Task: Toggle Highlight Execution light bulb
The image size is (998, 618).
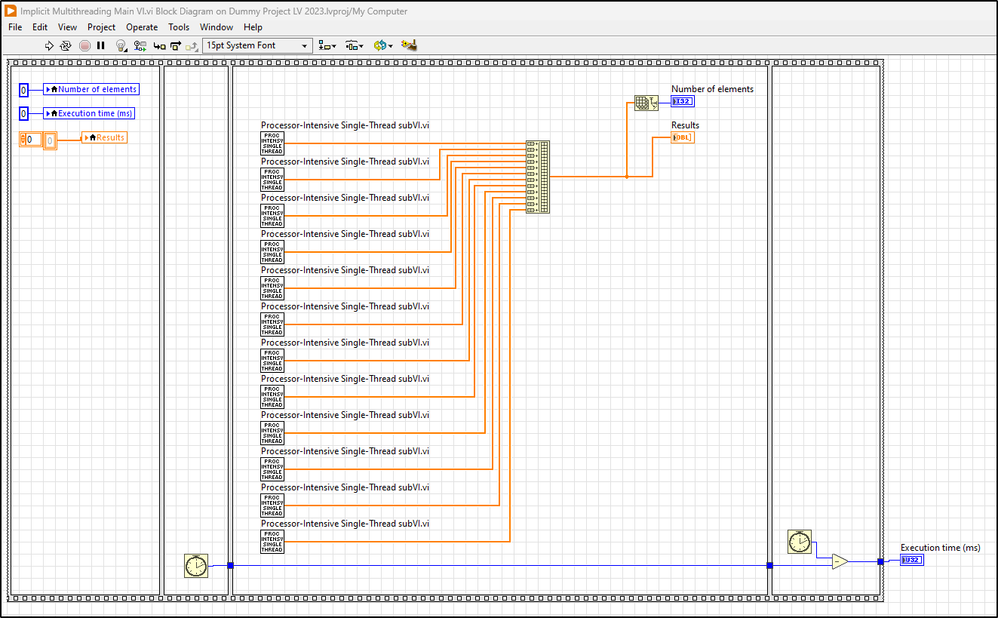Action: coord(121,45)
